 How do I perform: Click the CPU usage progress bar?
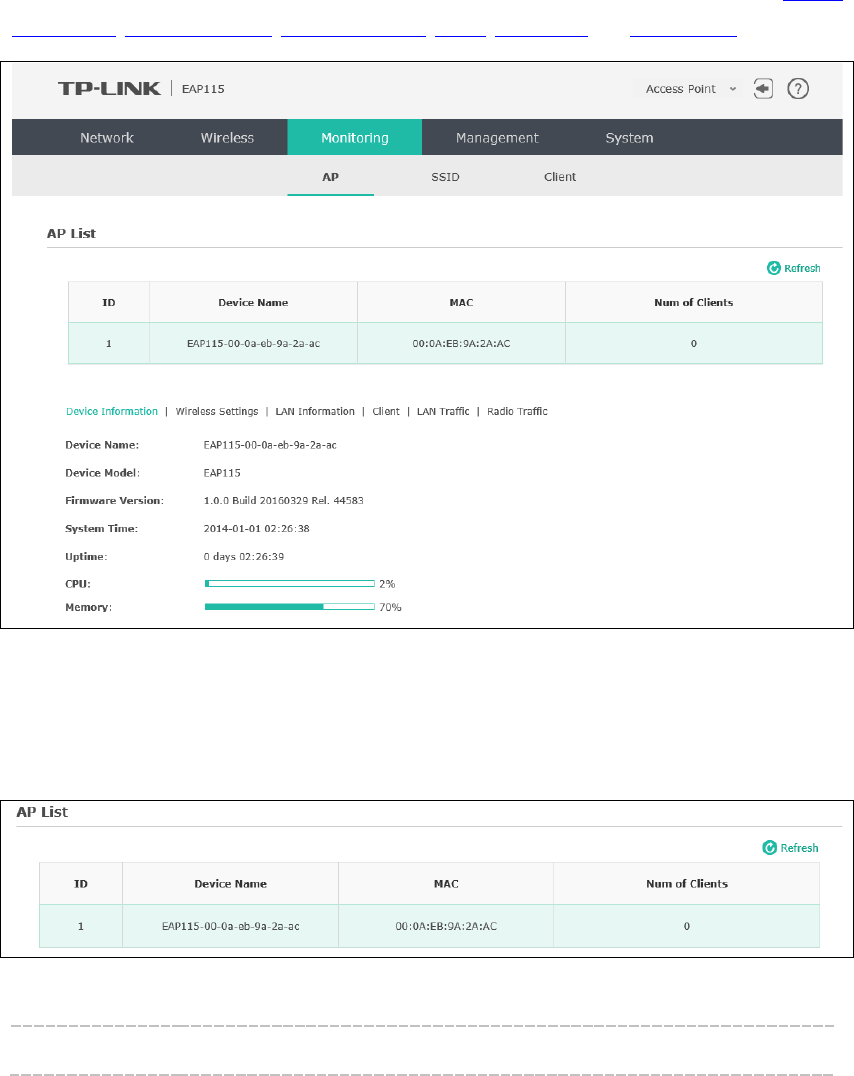pyautogui.click(x=290, y=584)
